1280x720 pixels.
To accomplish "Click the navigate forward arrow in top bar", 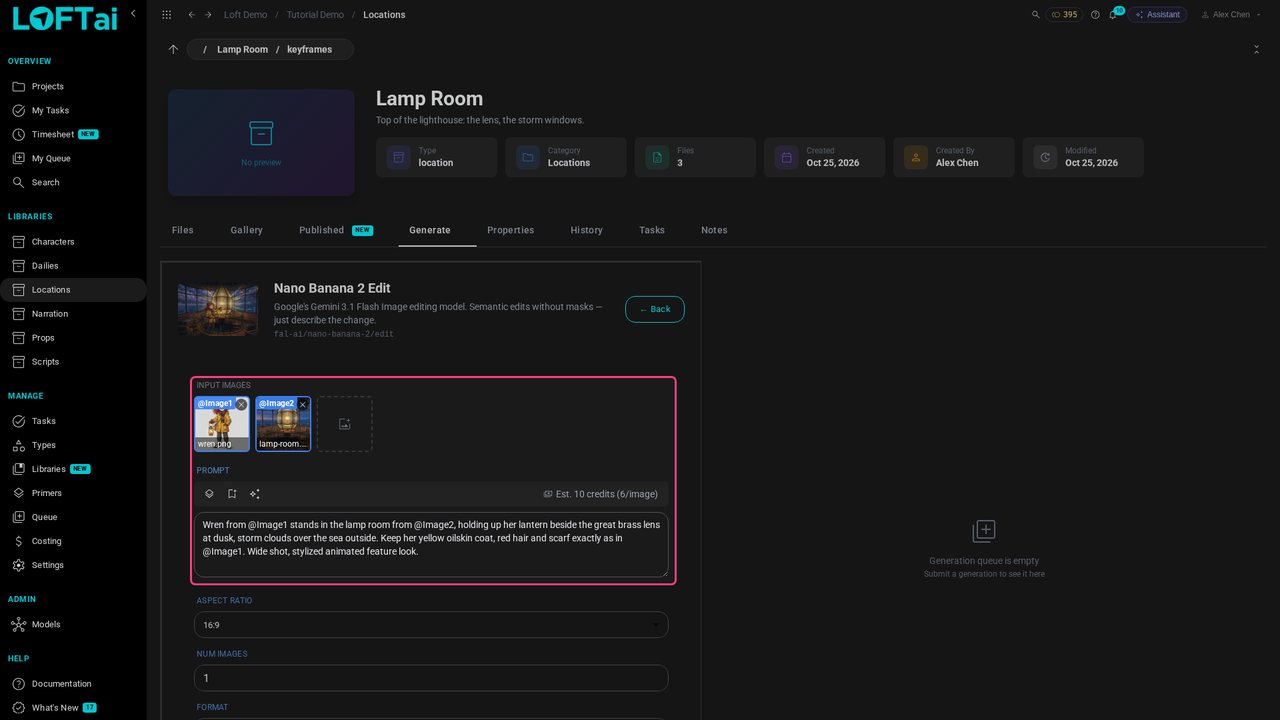I will pos(208,15).
